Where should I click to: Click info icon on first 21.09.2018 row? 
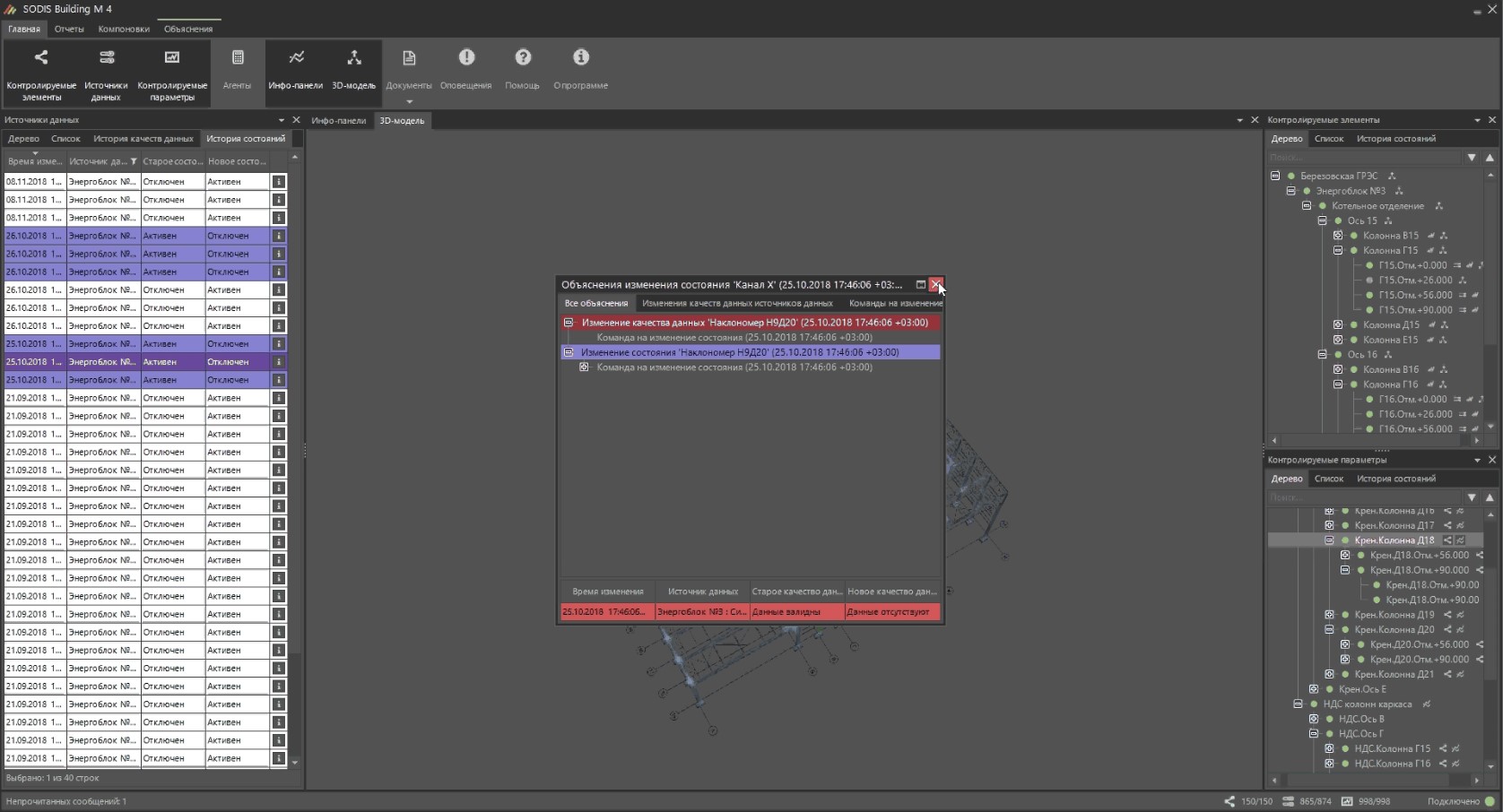[279, 398]
